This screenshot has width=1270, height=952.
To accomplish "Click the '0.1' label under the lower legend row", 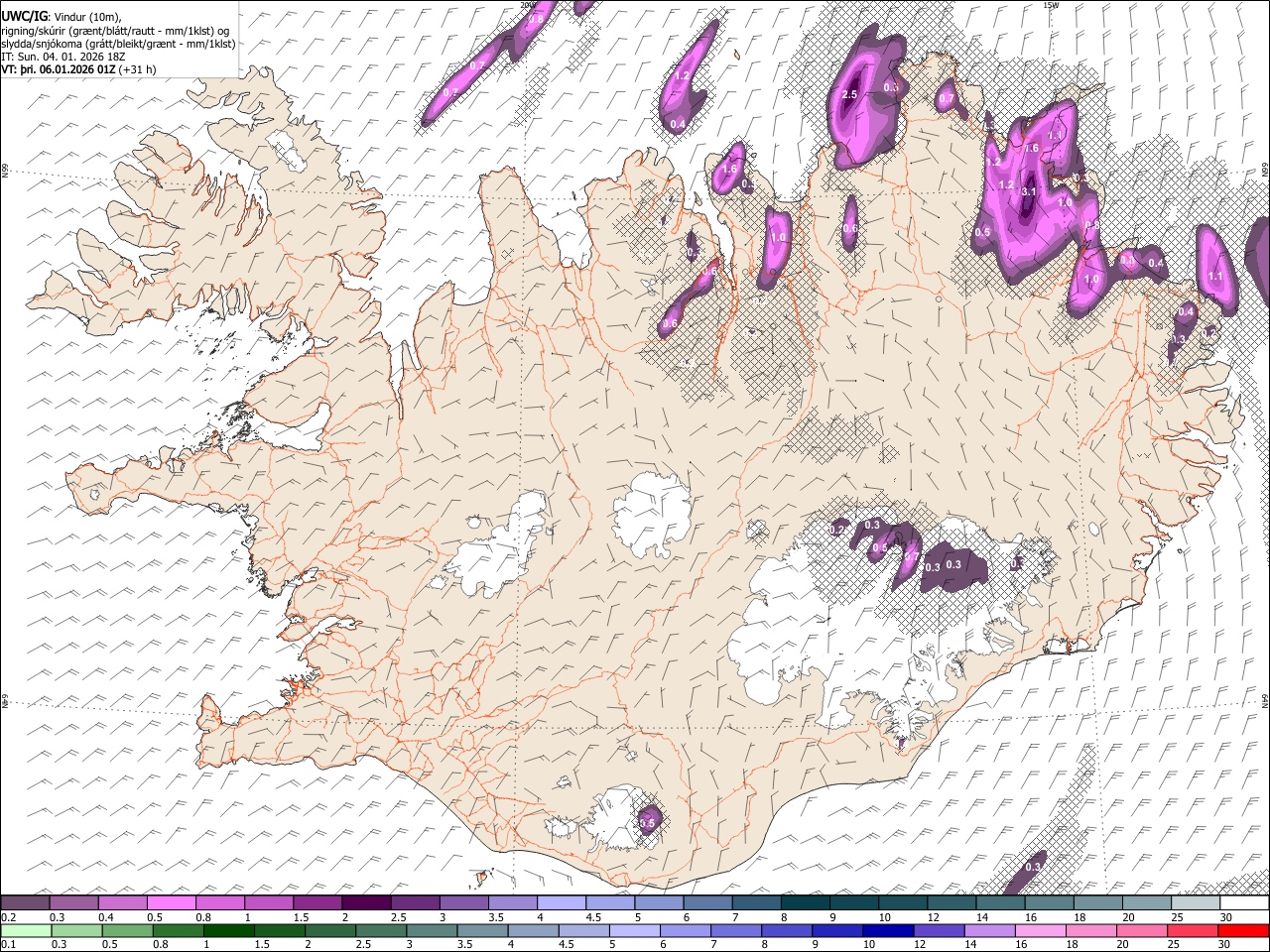I will (x=8, y=944).
